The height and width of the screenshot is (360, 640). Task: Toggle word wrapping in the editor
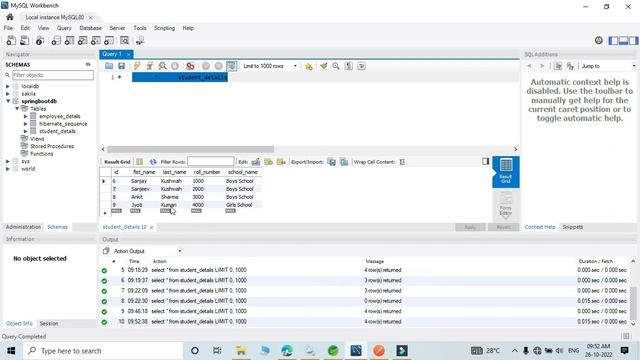(361, 66)
